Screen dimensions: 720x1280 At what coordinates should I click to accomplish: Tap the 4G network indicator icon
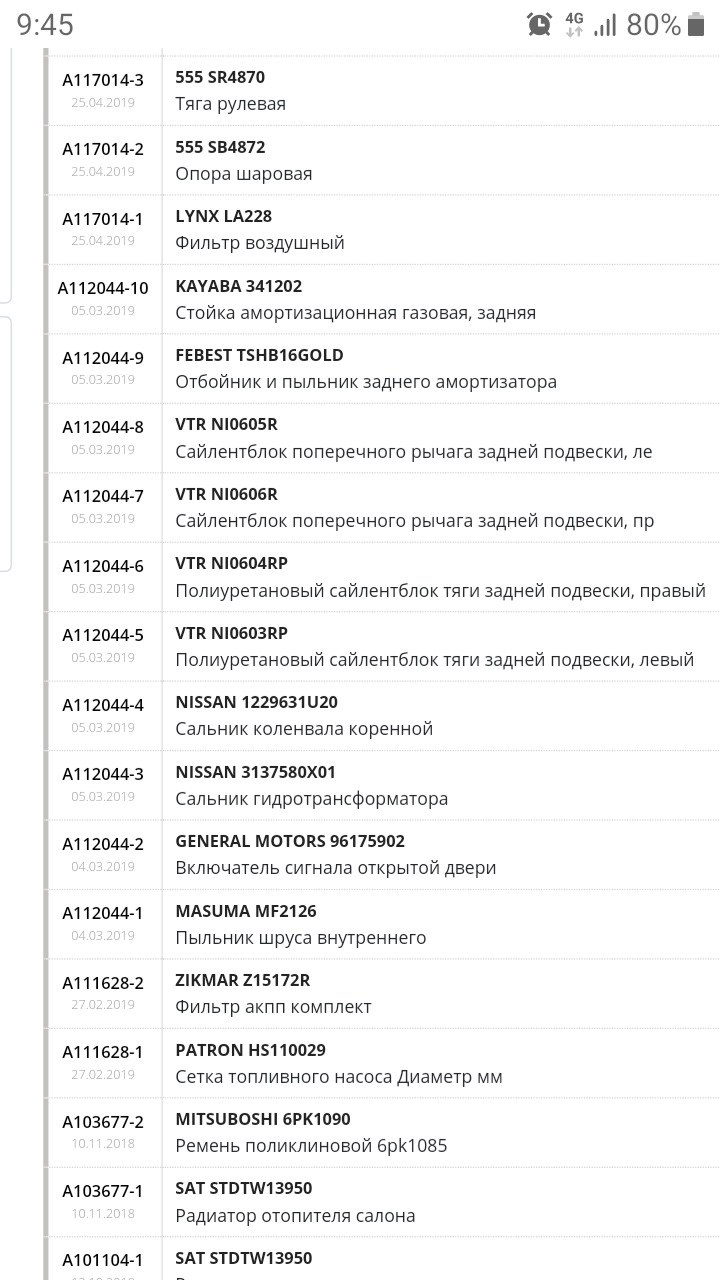tap(572, 25)
